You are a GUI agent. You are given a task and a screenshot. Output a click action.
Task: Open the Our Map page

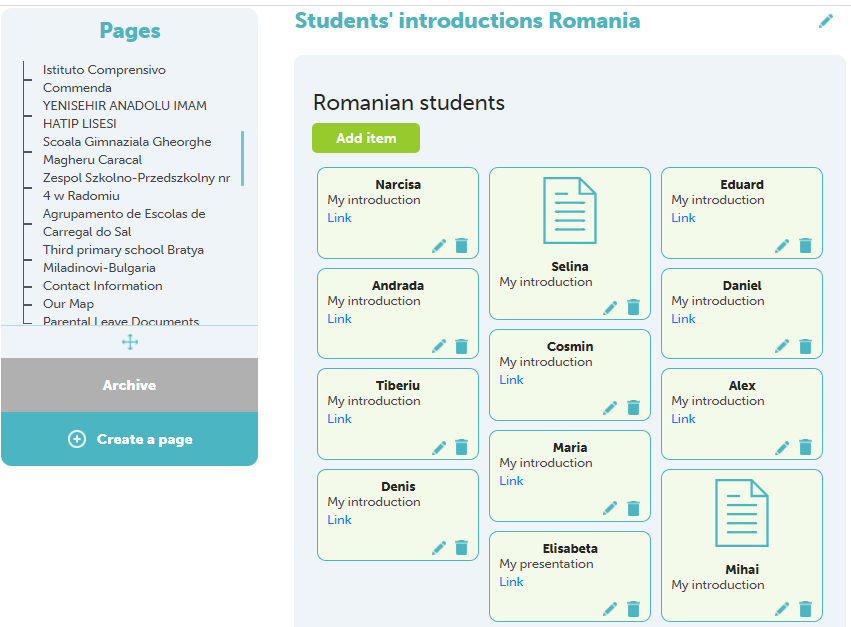tap(68, 303)
